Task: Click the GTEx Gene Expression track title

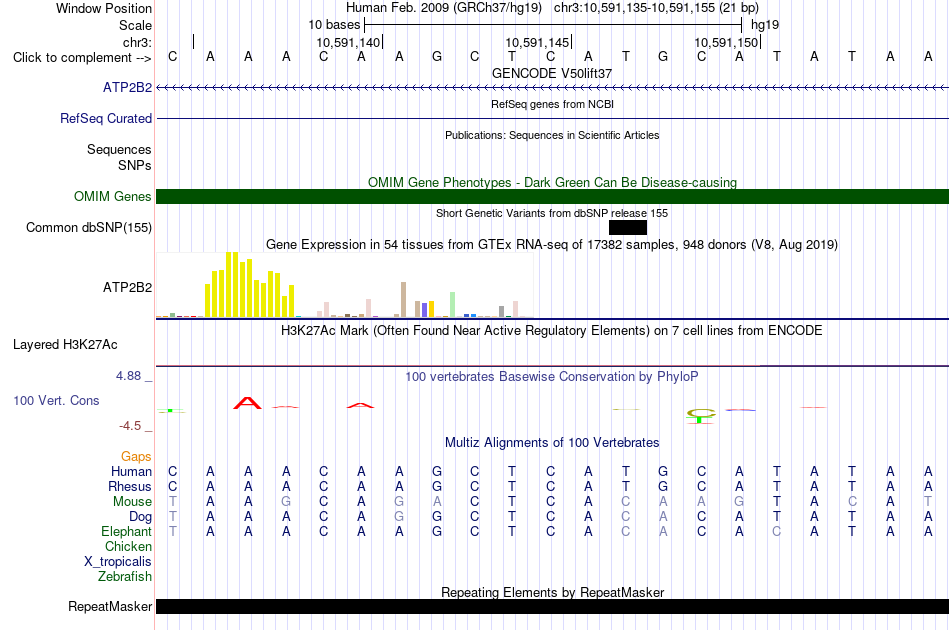Action: point(552,245)
